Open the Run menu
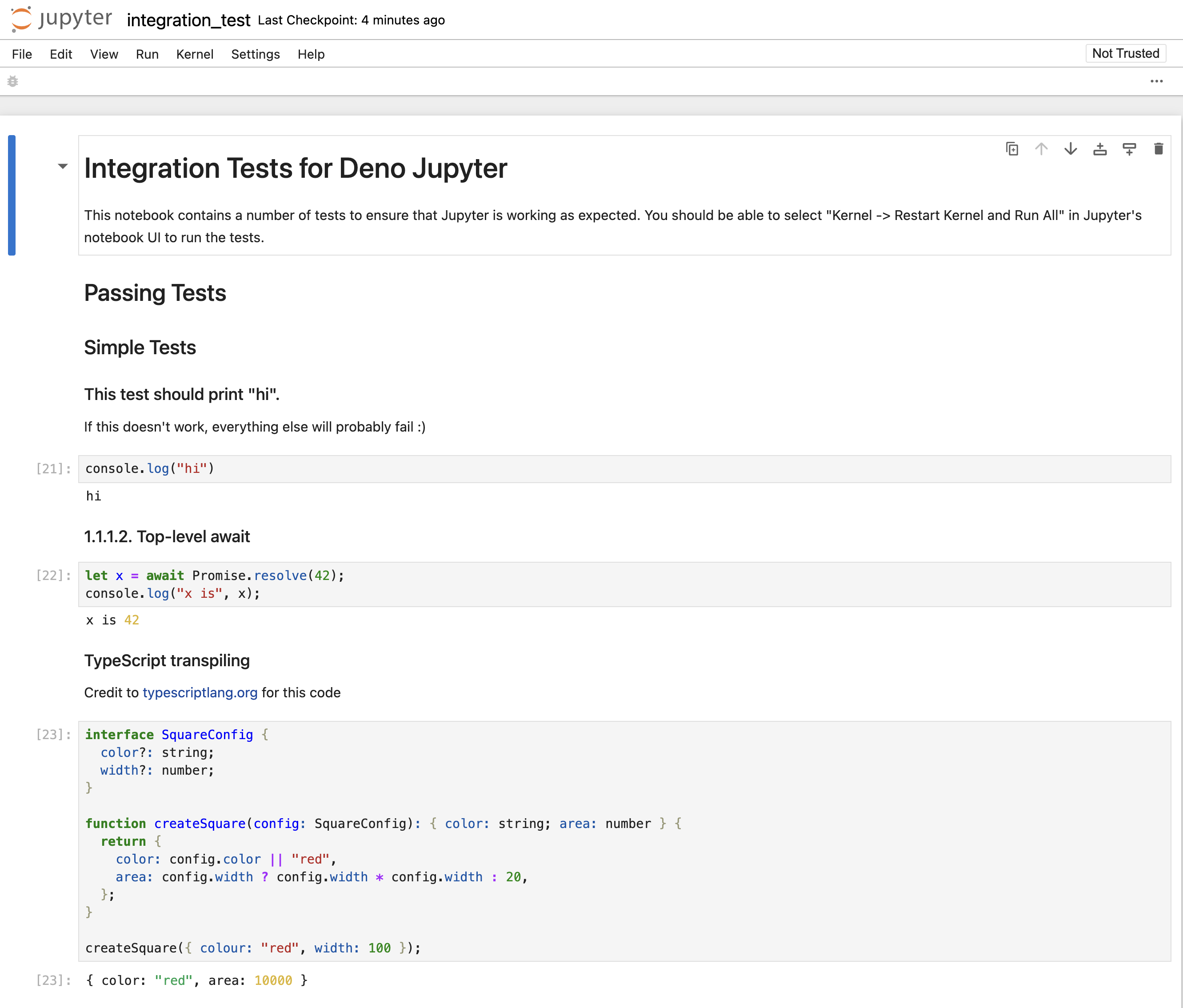The width and height of the screenshot is (1183, 1008). pos(147,54)
